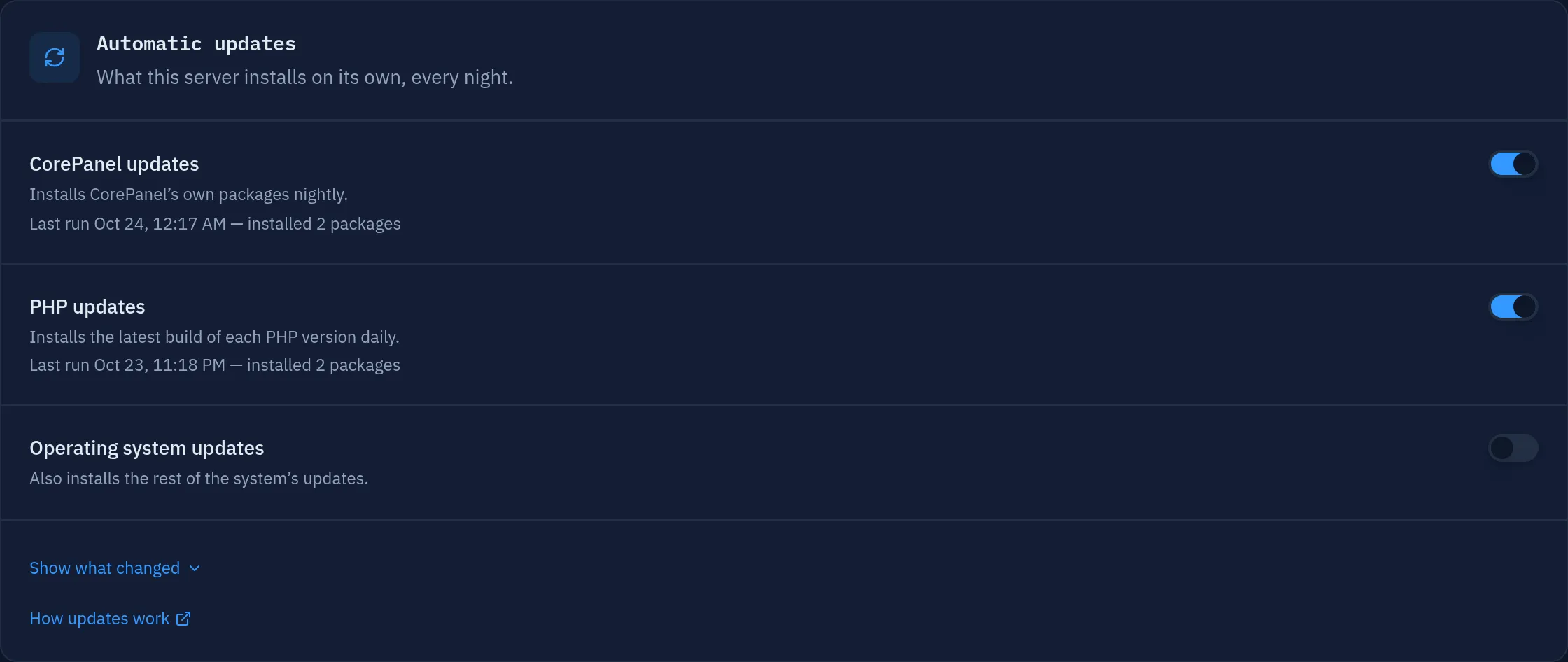Screen dimensions: 1568x662
Task: Click the knob of the Operating system toggle
Action: pos(1501,448)
